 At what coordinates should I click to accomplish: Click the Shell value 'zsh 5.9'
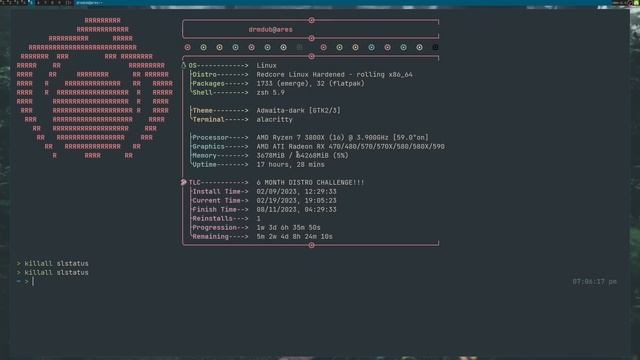pyautogui.click(x=270, y=92)
